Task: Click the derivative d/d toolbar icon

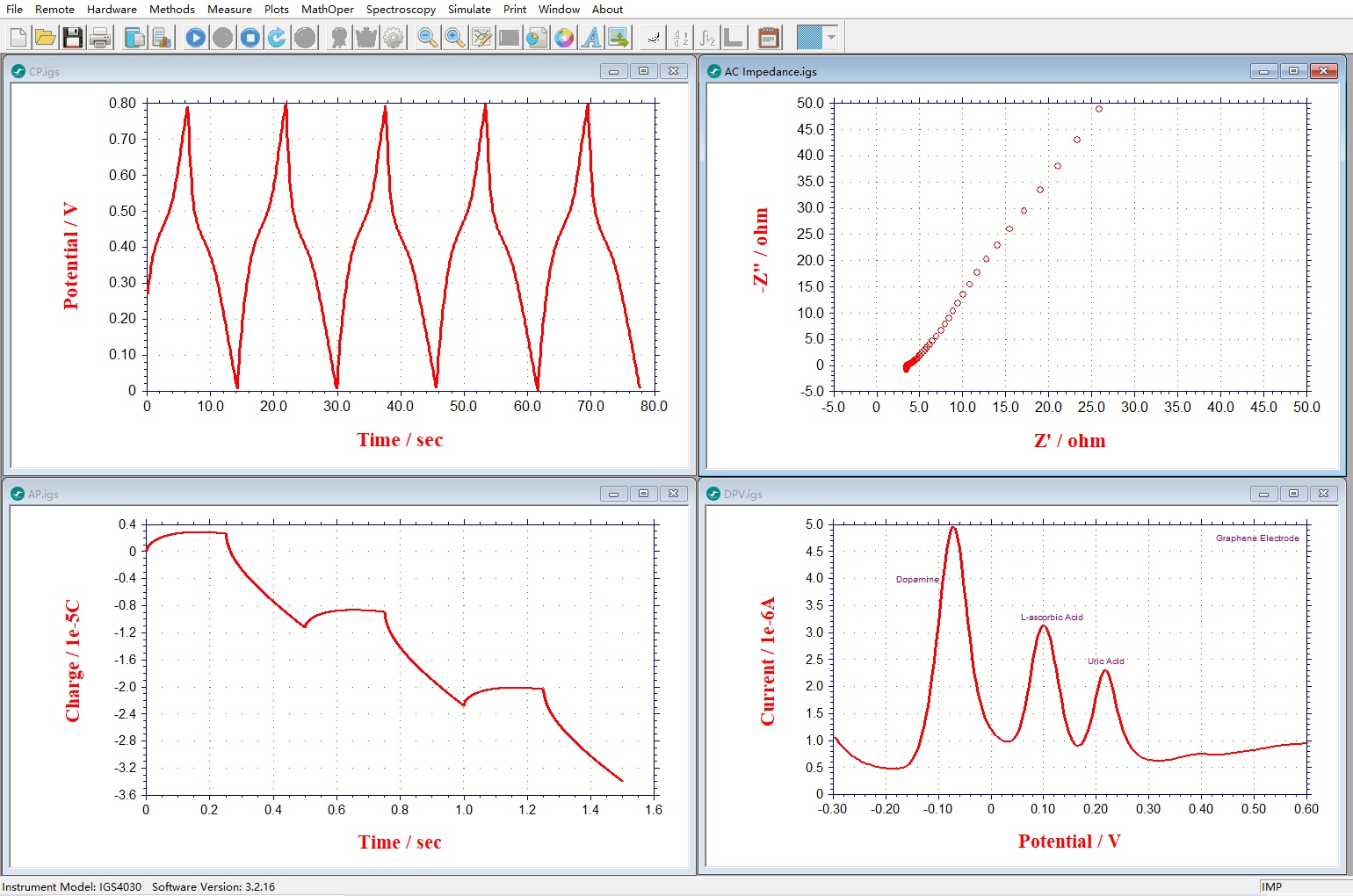Action: click(680, 38)
